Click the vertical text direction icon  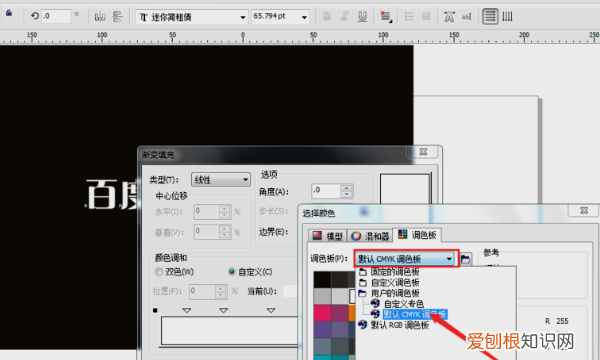click(x=507, y=16)
